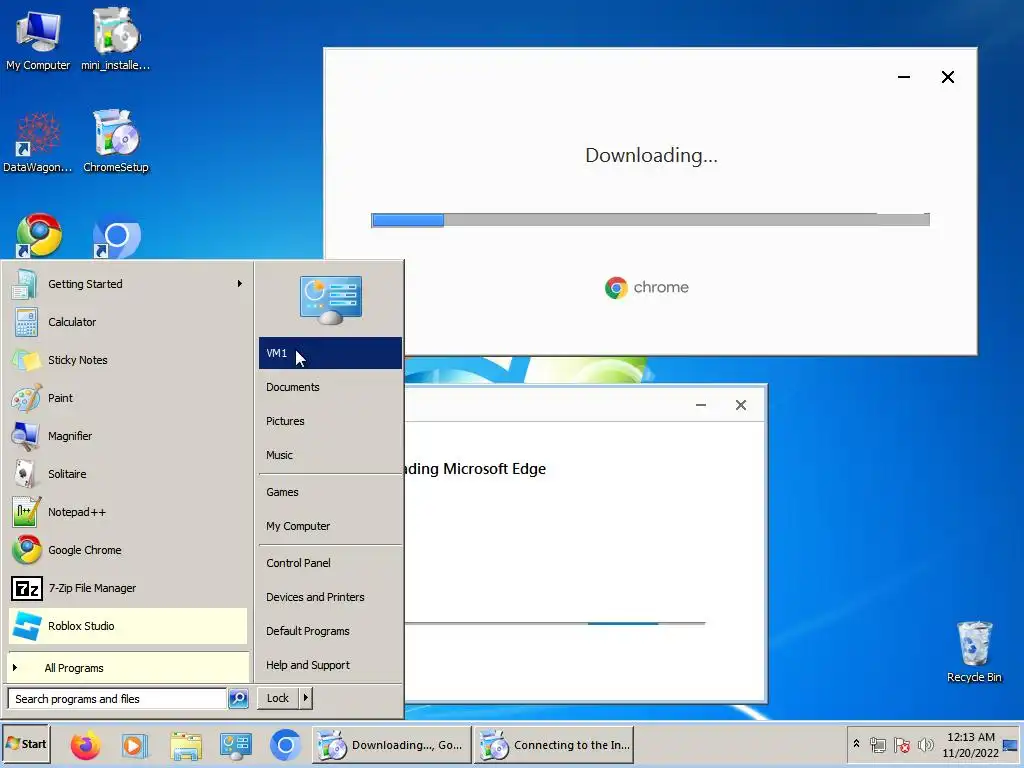The width and height of the screenshot is (1024, 768).
Task: Expand All Programs list
Action: [x=128, y=667]
